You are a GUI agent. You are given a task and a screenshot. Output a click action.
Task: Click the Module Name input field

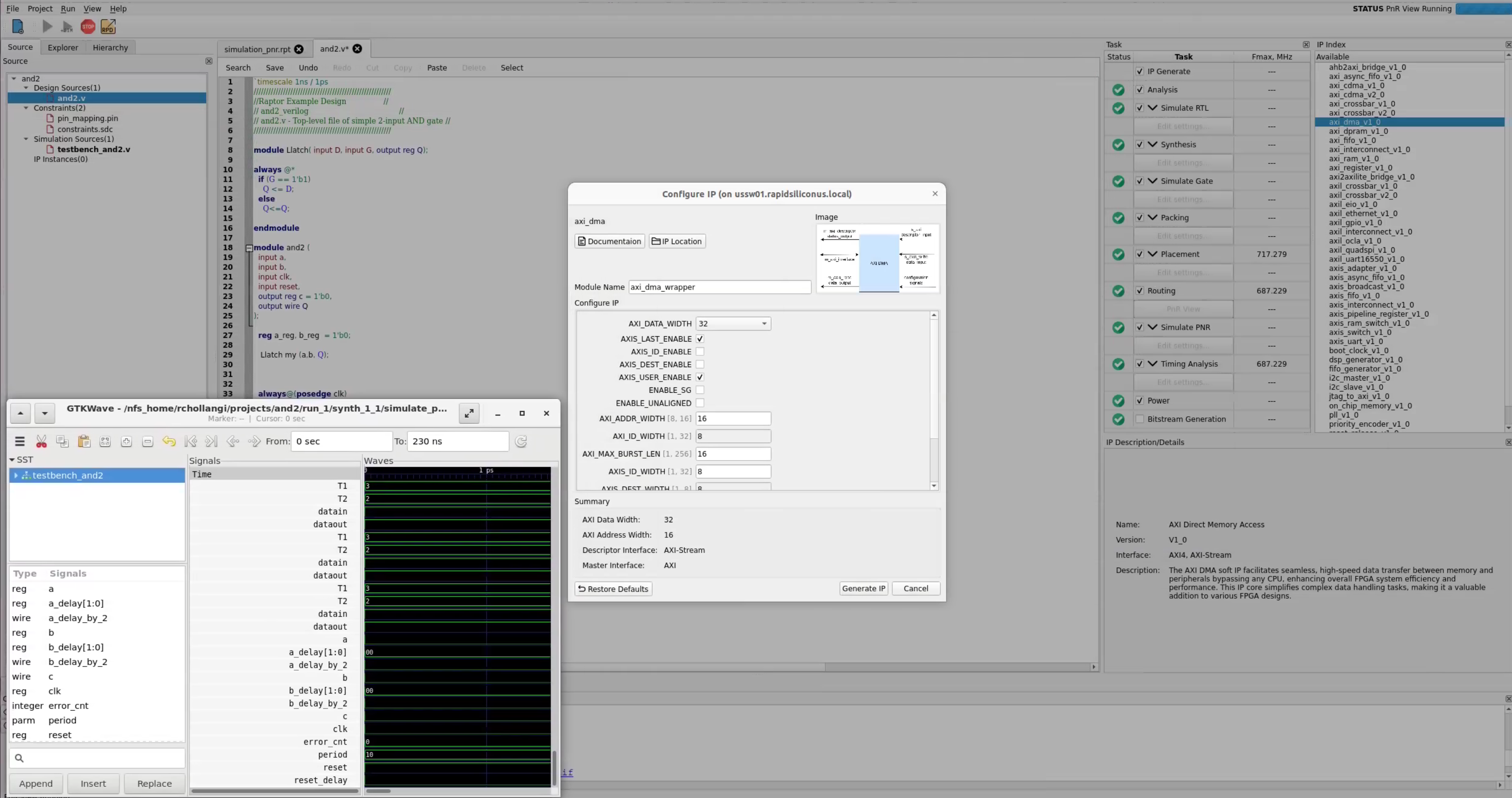pyautogui.click(x=720, y=287)
